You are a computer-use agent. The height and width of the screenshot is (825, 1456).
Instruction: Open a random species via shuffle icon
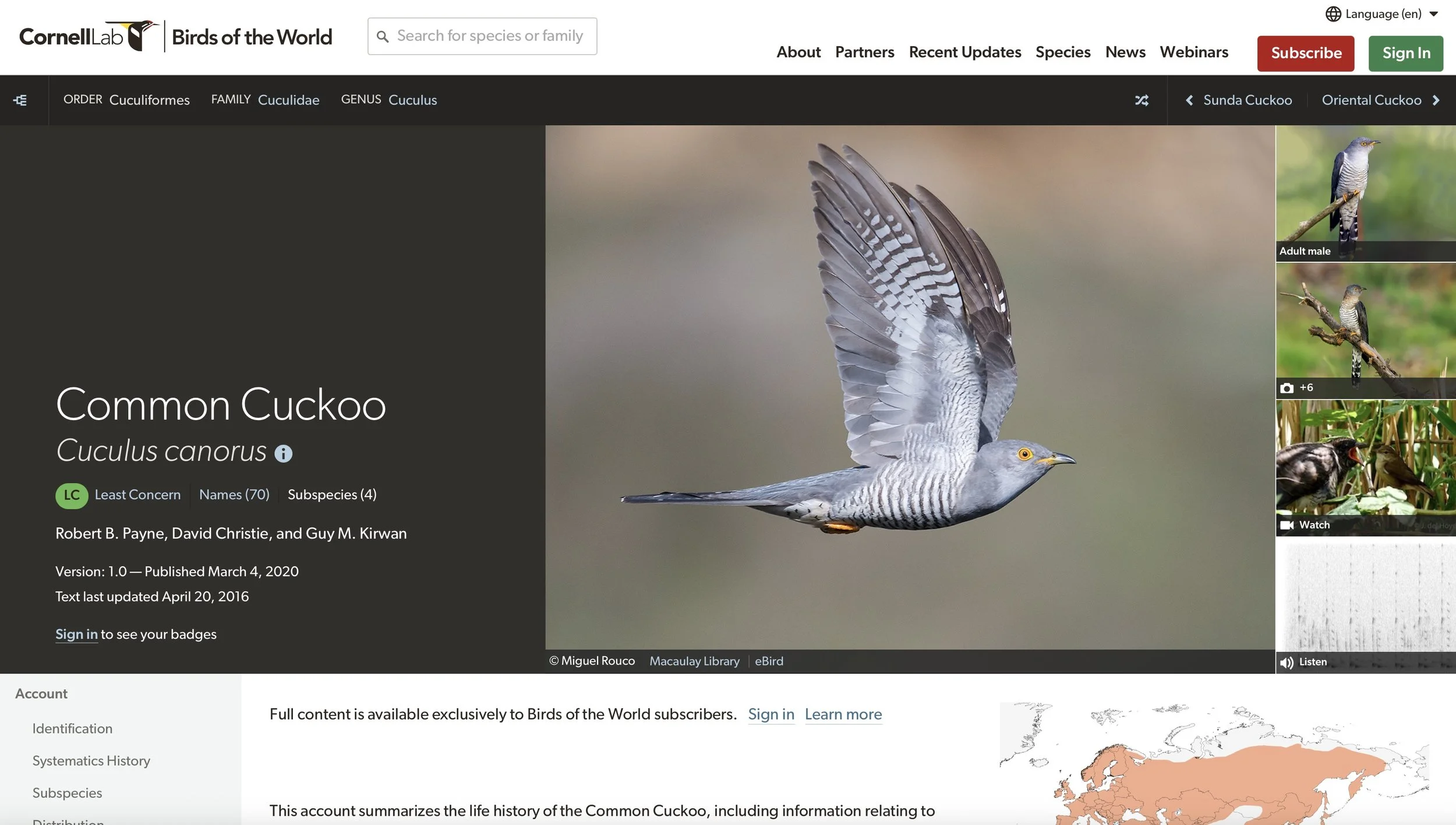point(1143,100)
